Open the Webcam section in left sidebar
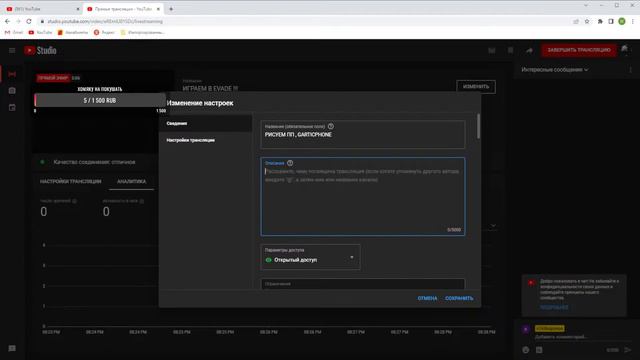640x360 pixels. [12, 91]
